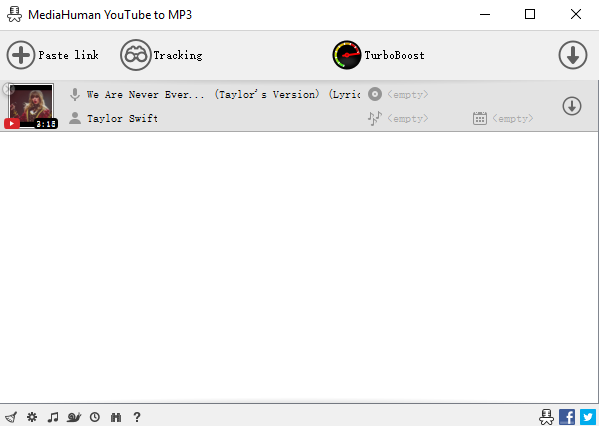Start all downloads with toolbar arrow button
Viewport: 600px width, 426px height.
click(572, 55)
